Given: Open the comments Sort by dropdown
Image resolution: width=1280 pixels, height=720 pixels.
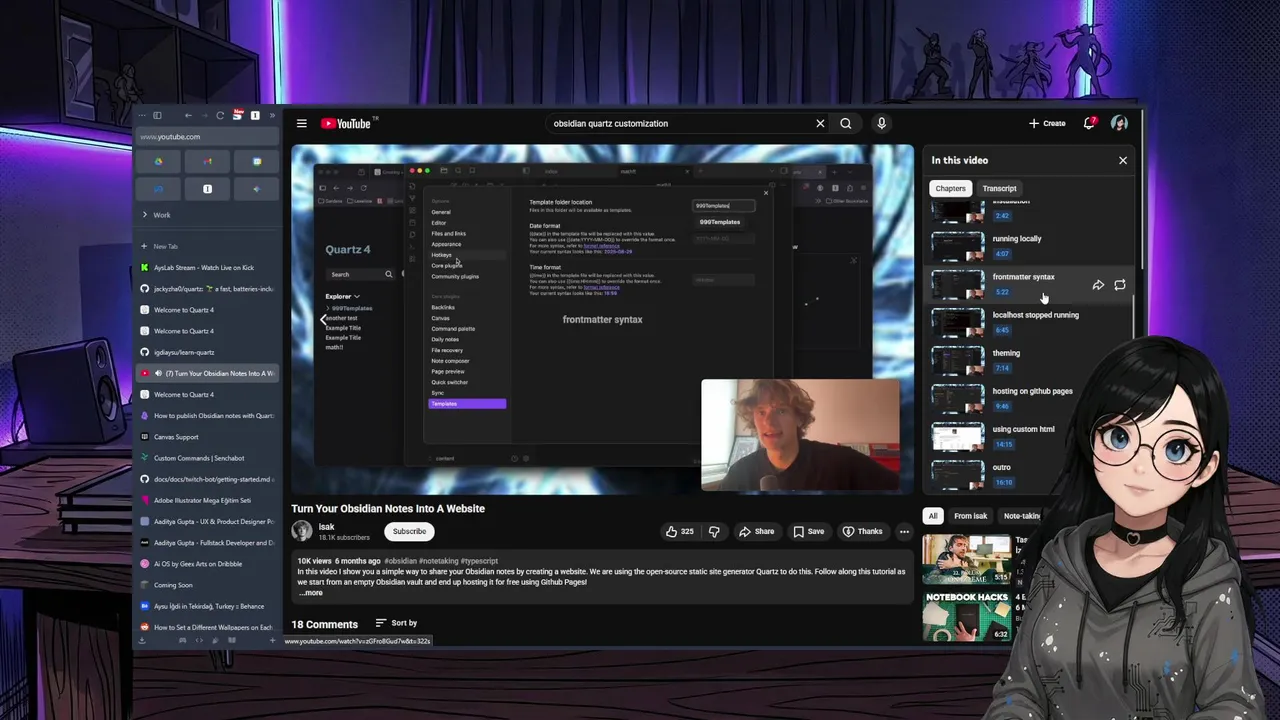Looking at the screenshot, I should (396, 623).
